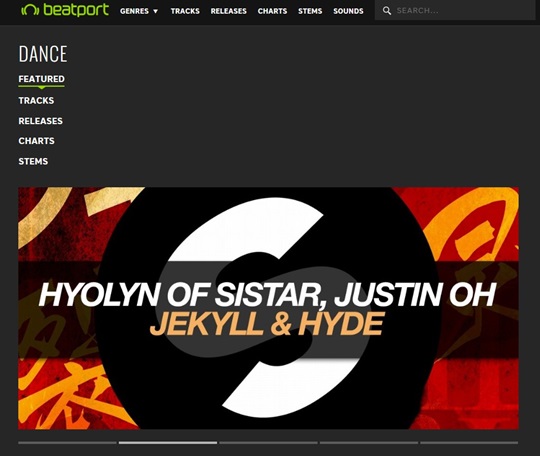Select the last carousel slide indicator
540x456 pixels.
(469, 443)
